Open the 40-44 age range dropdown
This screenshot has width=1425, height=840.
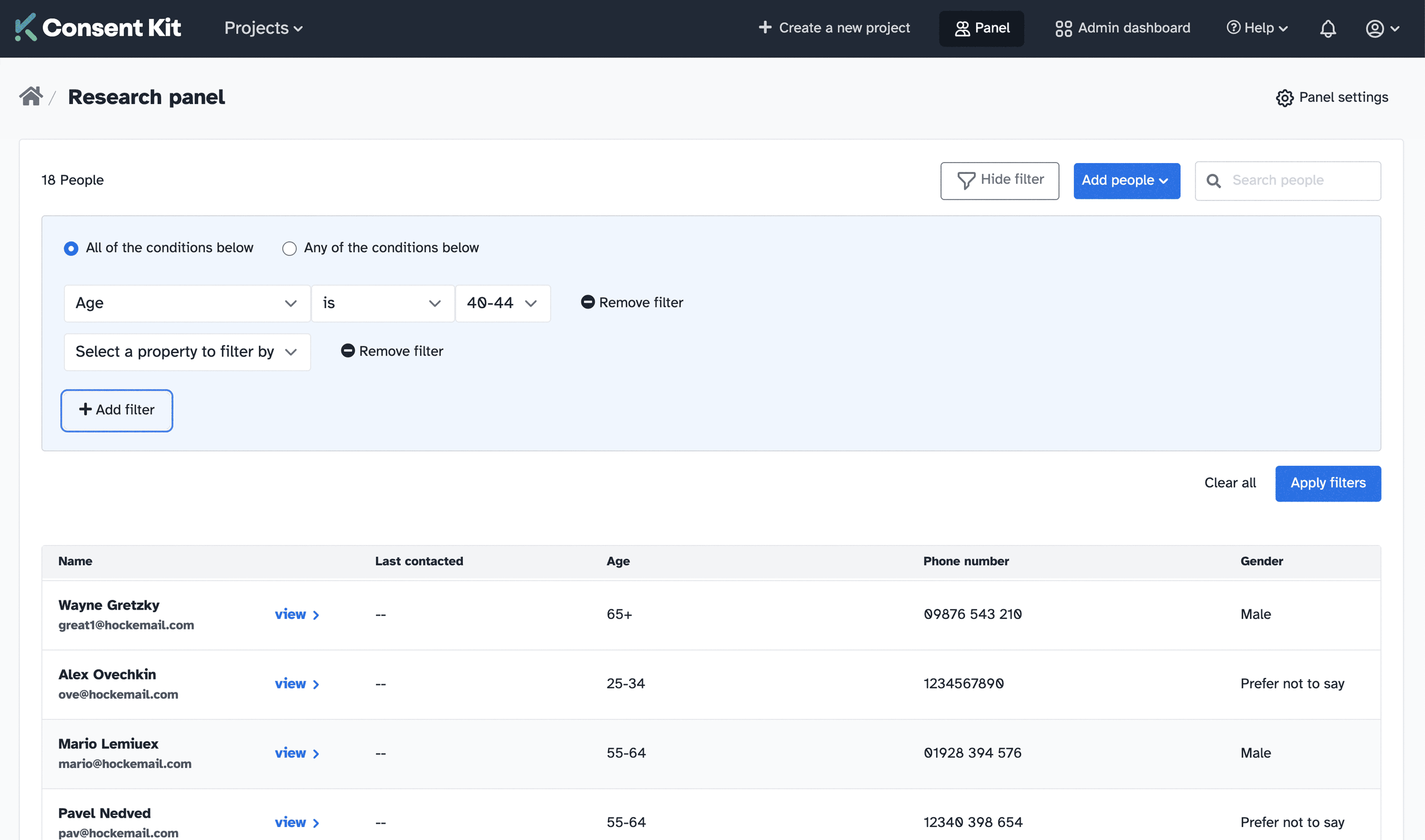point(502,303)
